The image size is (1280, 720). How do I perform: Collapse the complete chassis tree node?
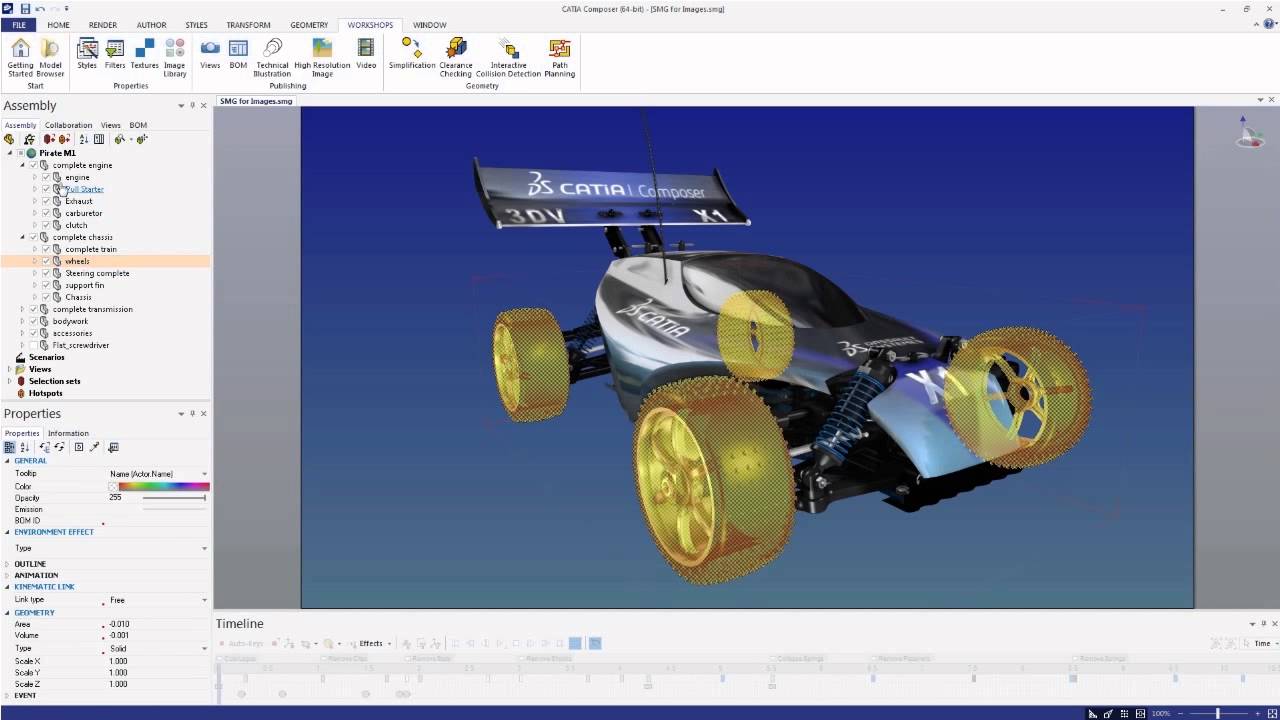pyautogui.click(x=22, y=237)
